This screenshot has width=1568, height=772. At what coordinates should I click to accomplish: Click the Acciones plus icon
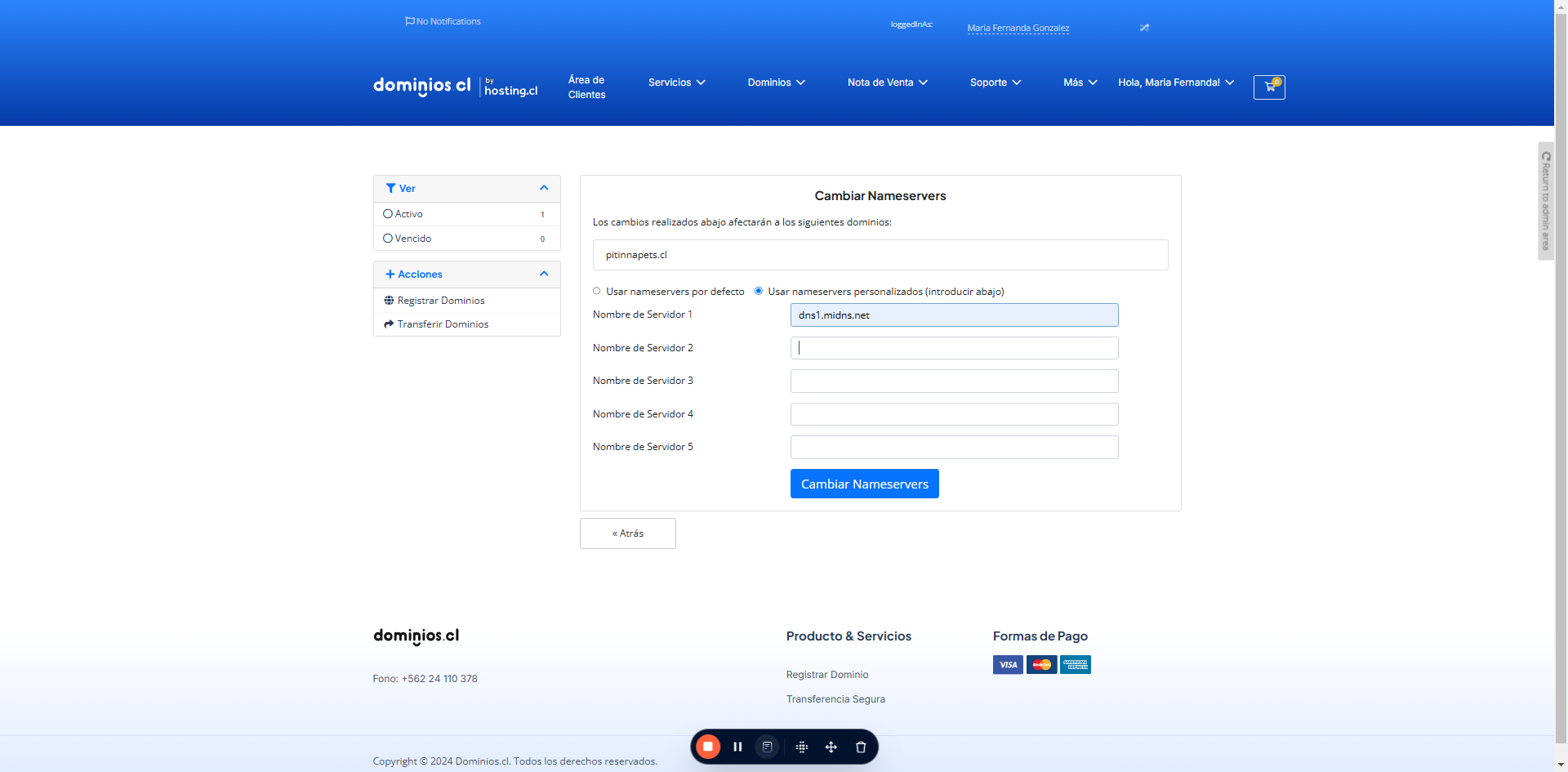390,274
